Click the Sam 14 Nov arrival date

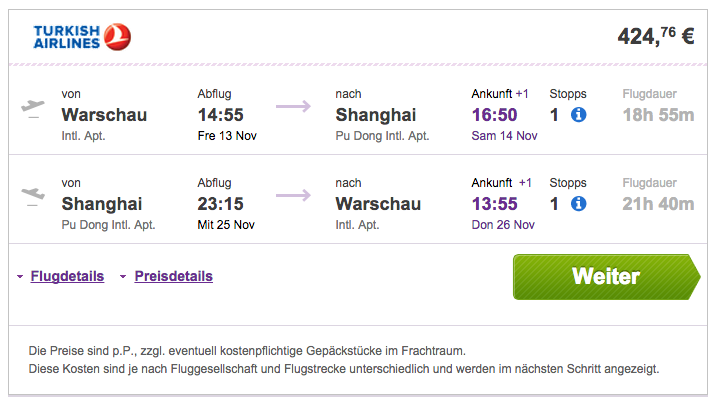[x=505, y=136]
